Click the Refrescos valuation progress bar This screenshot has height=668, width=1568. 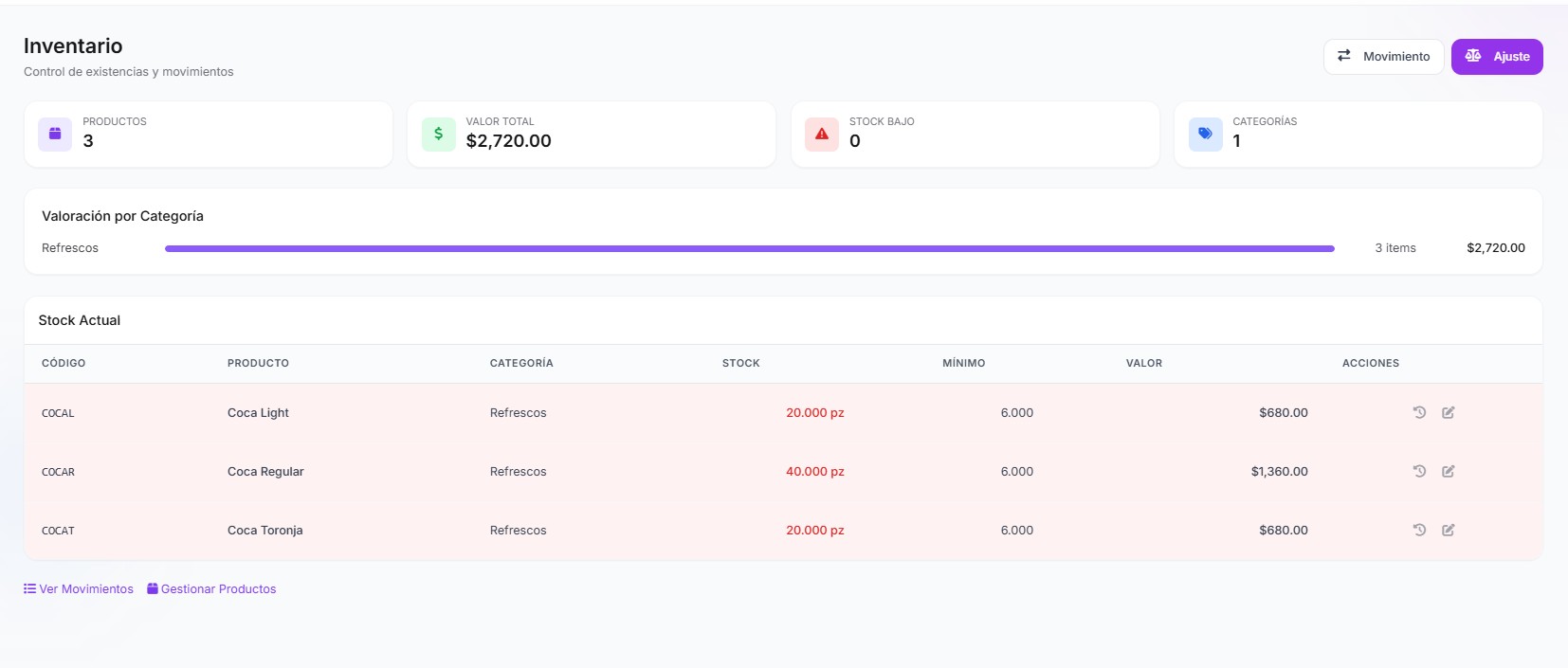750,248
